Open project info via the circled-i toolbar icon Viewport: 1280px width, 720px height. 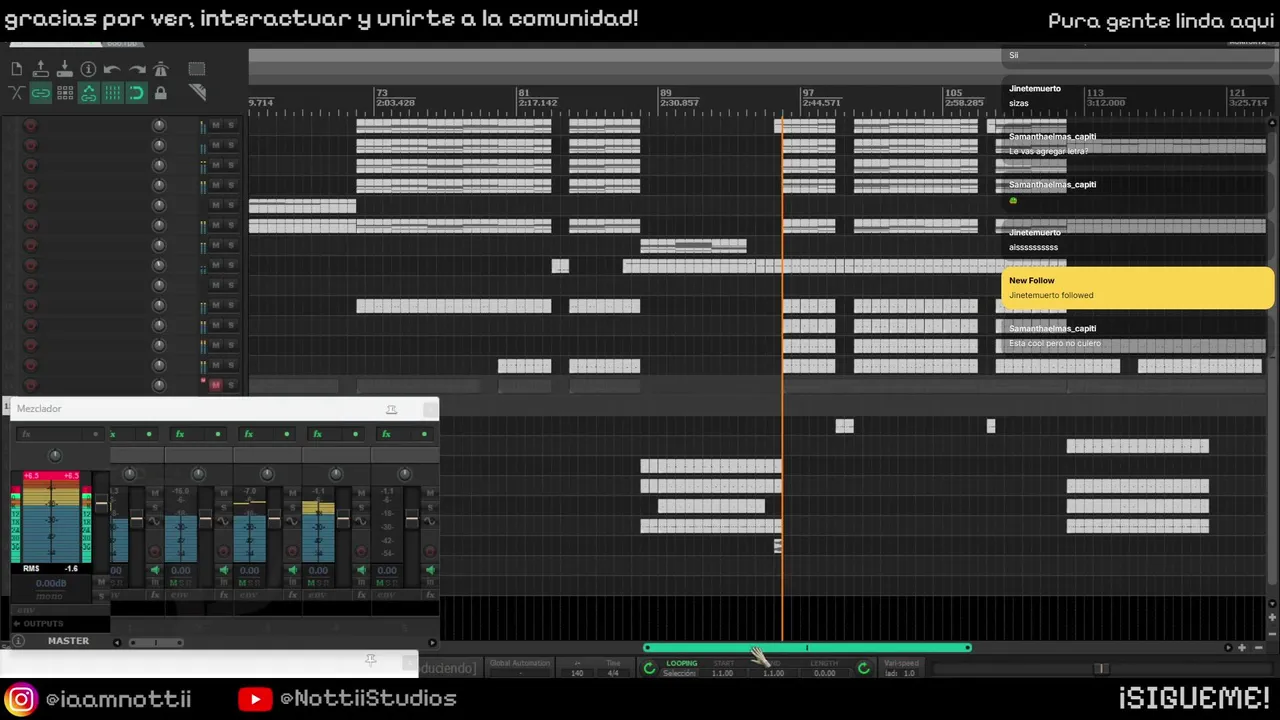[89, 69]
